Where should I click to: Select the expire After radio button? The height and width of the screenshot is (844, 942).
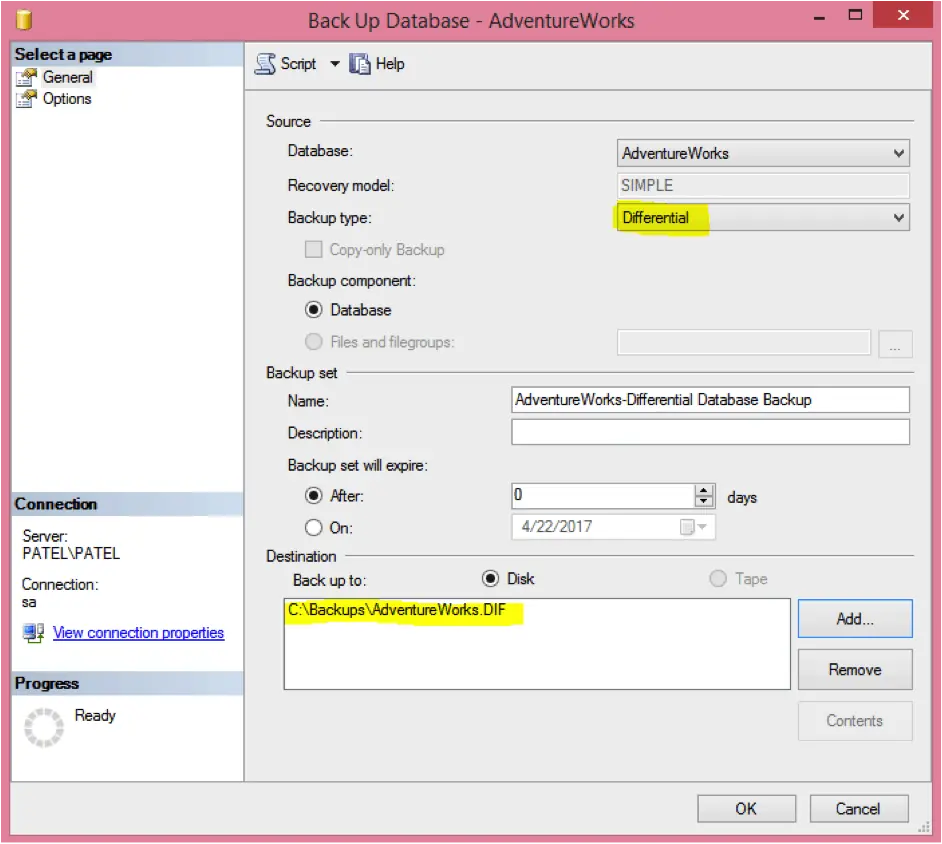click(x=314, y=496)
